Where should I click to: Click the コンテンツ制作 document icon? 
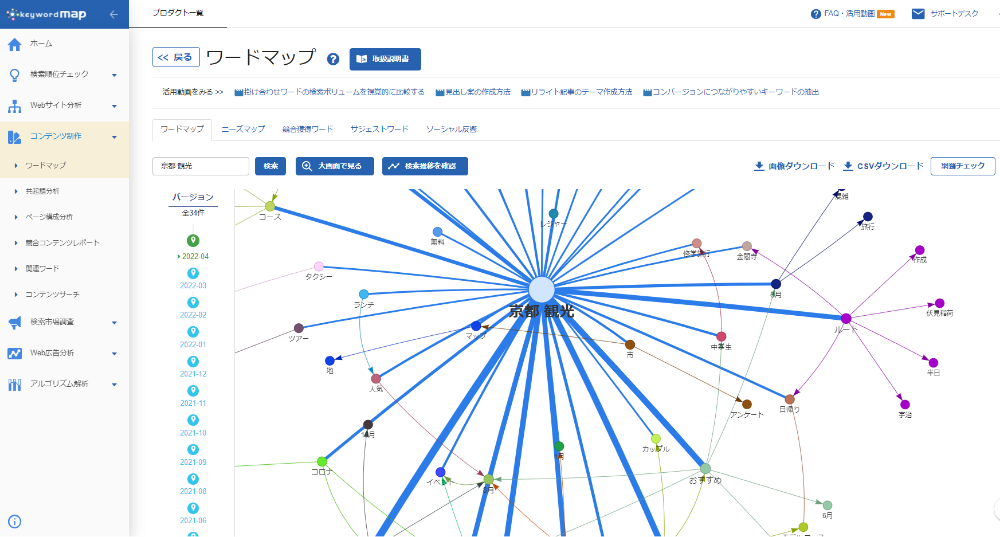click(x=15, y=136)
